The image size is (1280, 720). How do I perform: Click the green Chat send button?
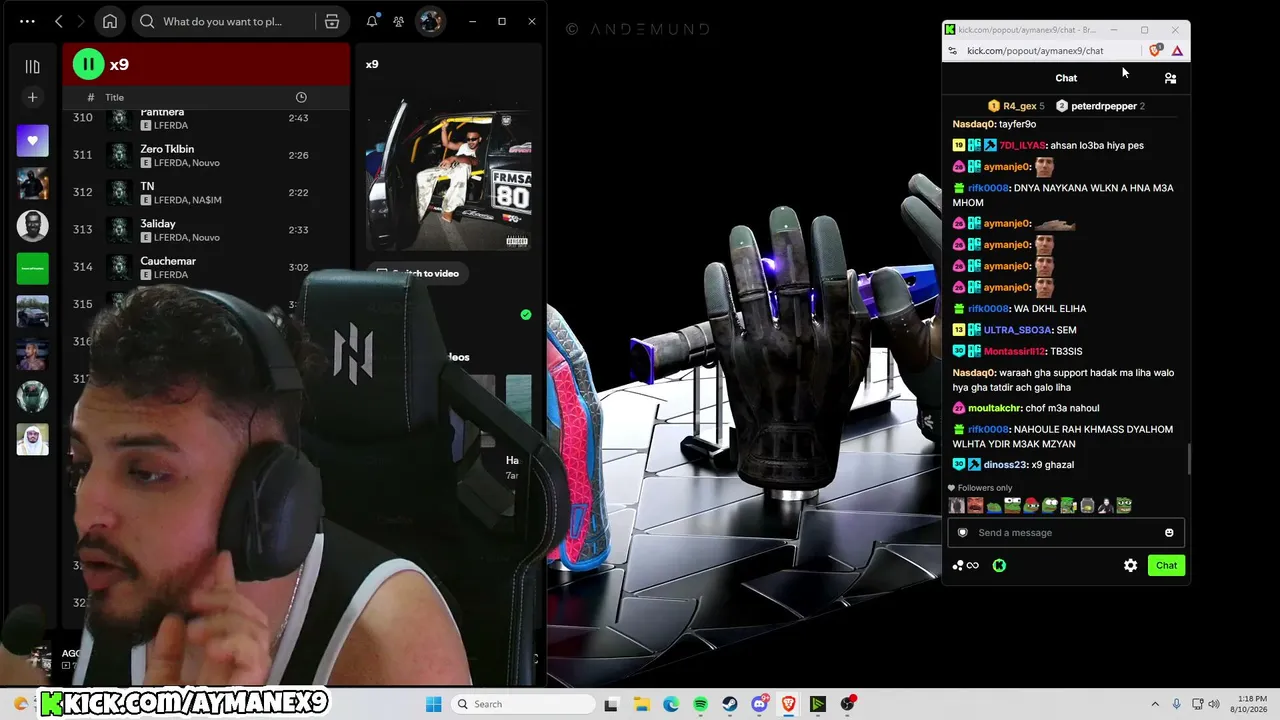(x=1166, y=565)
